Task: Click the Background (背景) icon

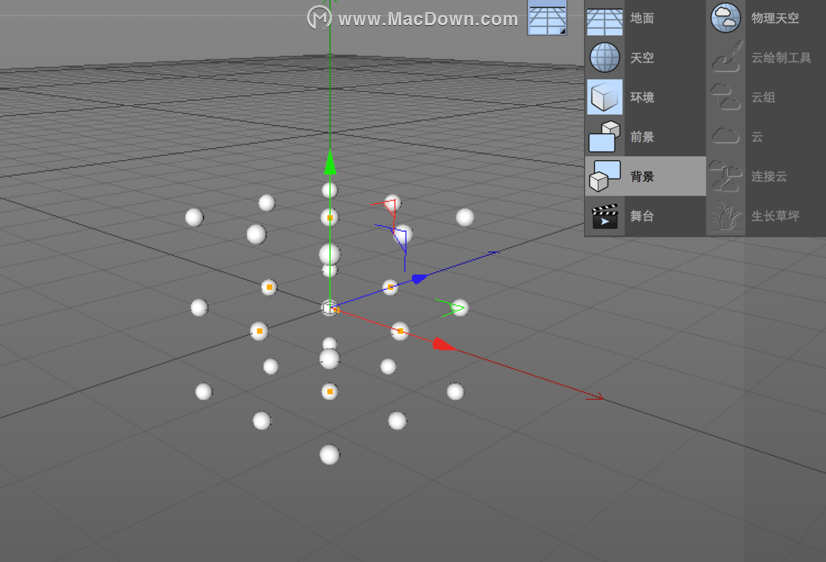Action: (604, 176)
